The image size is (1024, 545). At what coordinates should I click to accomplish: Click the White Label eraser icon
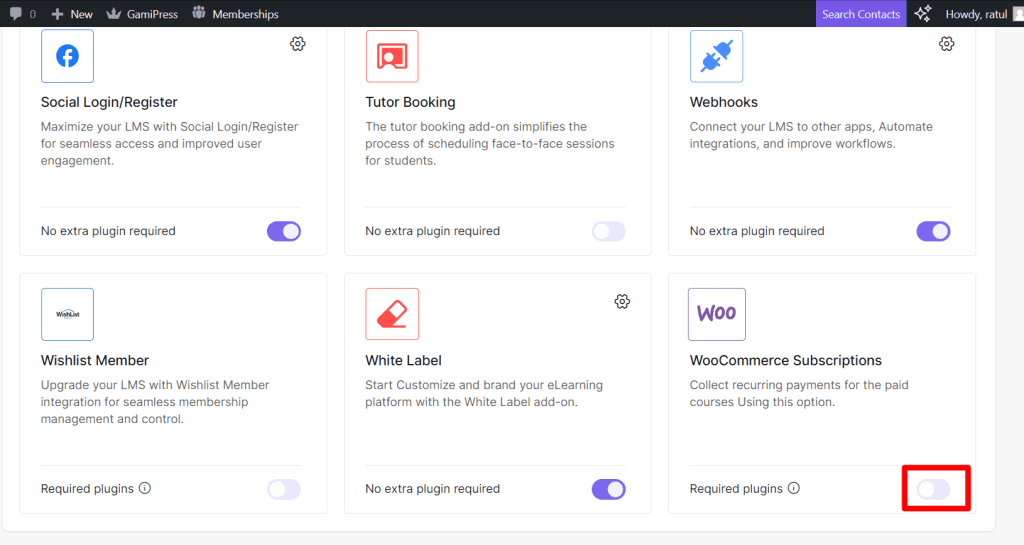coord(392,314)
